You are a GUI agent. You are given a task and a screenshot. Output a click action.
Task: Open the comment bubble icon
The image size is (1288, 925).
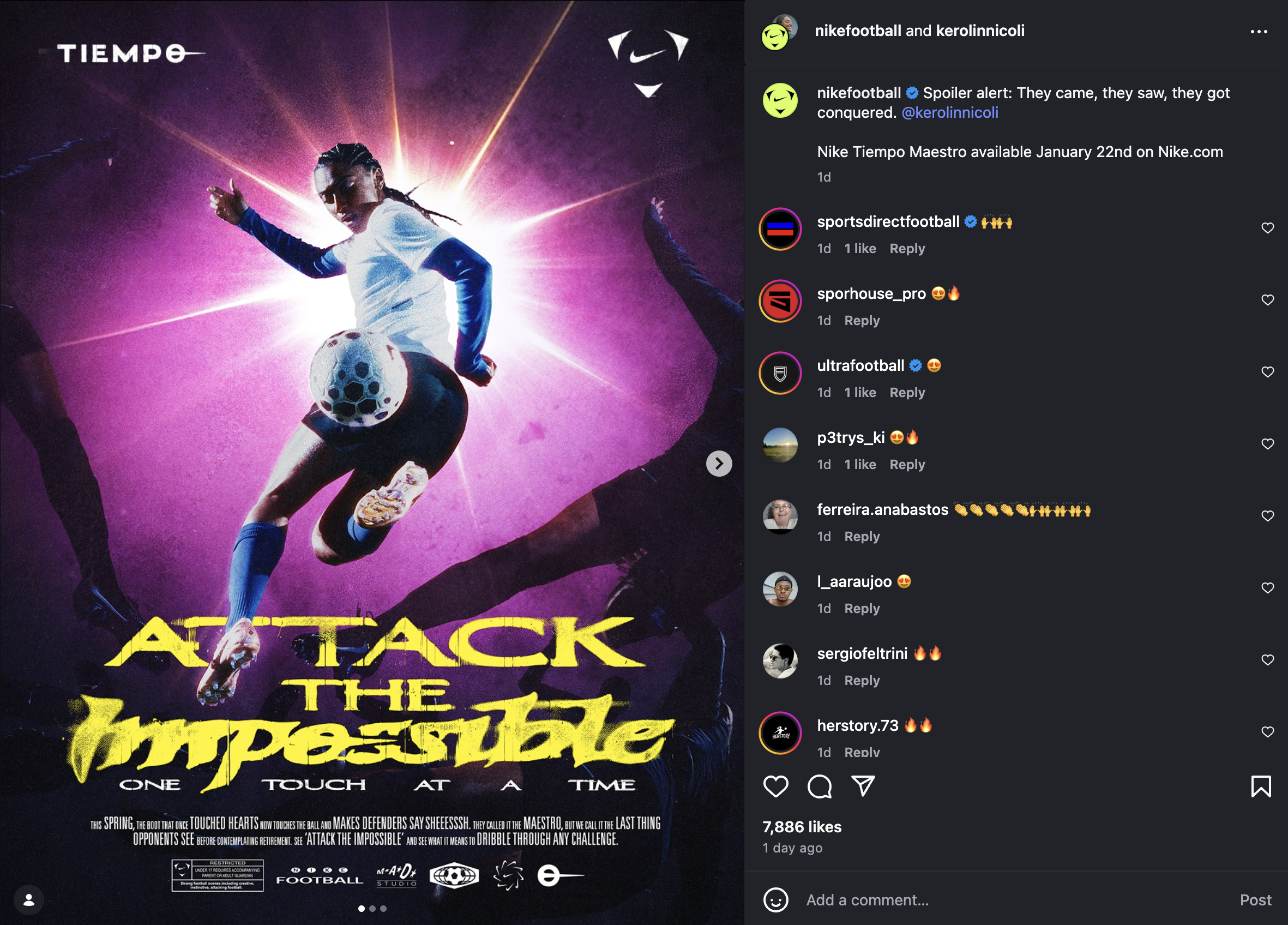[819, 786]
